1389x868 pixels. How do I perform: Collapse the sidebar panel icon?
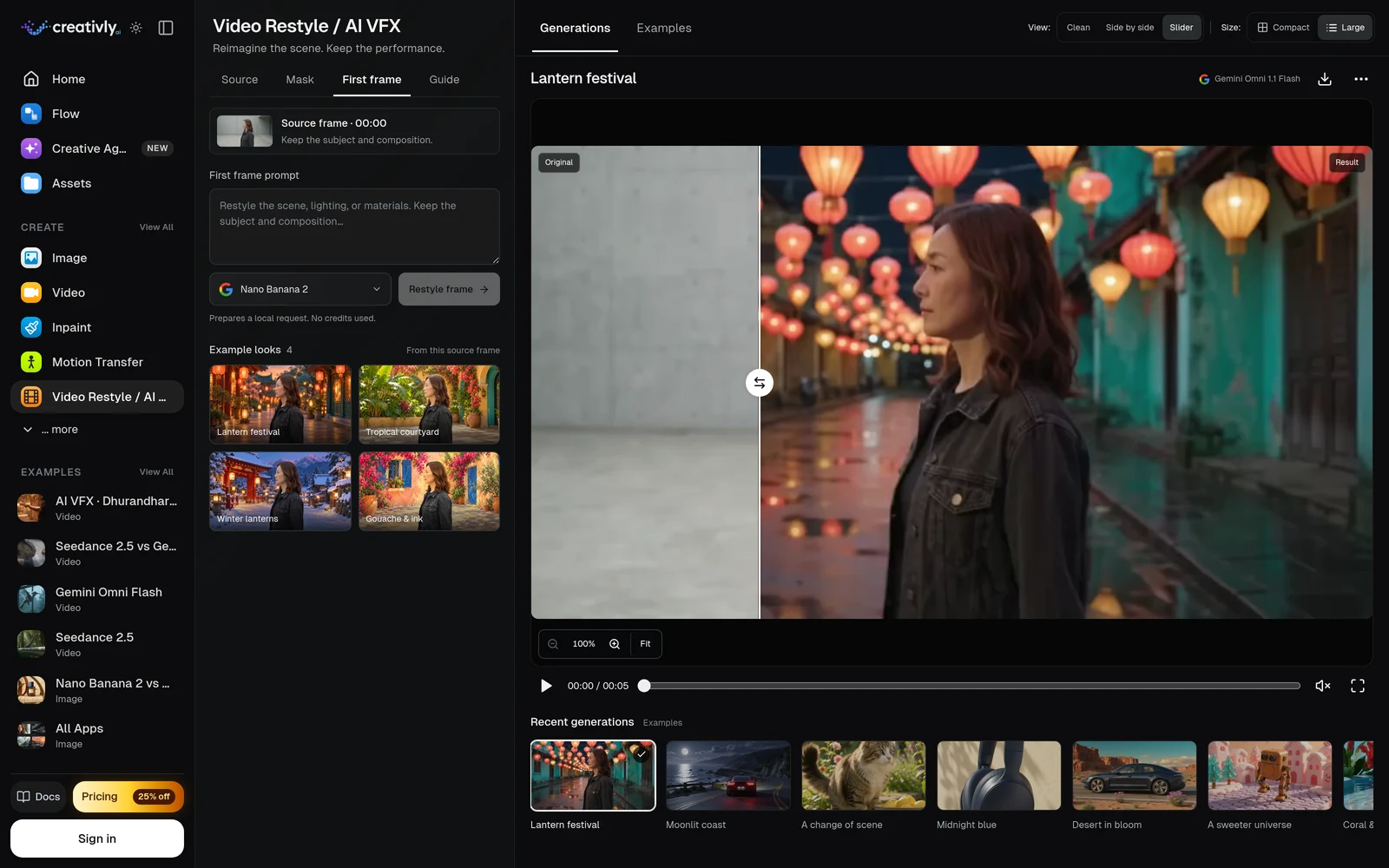pos(166,28)
